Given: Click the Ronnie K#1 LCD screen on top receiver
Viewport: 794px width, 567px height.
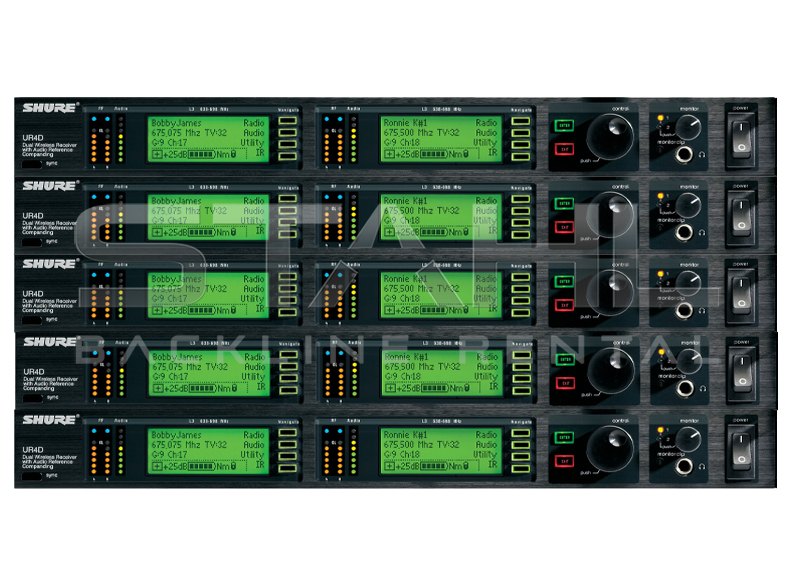Looking at the screenshot, I should click(x=441, y=139).
